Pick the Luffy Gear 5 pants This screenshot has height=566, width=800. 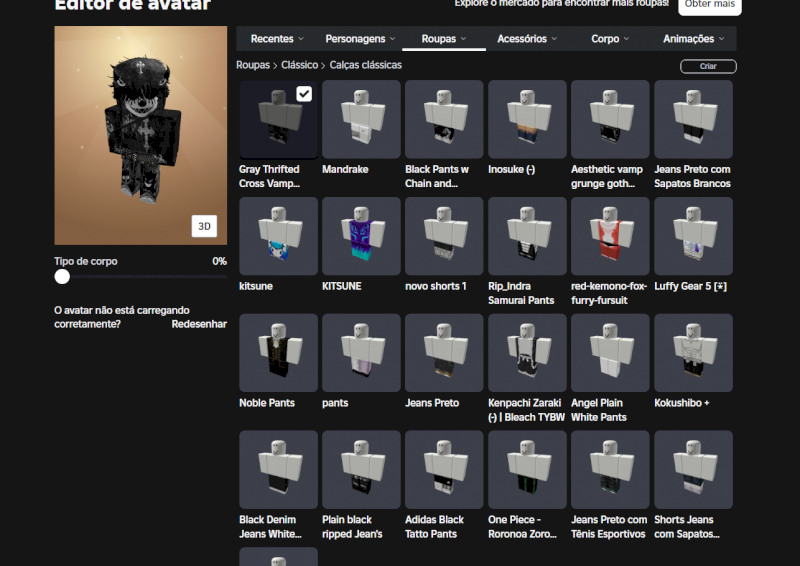pos(693,236)
